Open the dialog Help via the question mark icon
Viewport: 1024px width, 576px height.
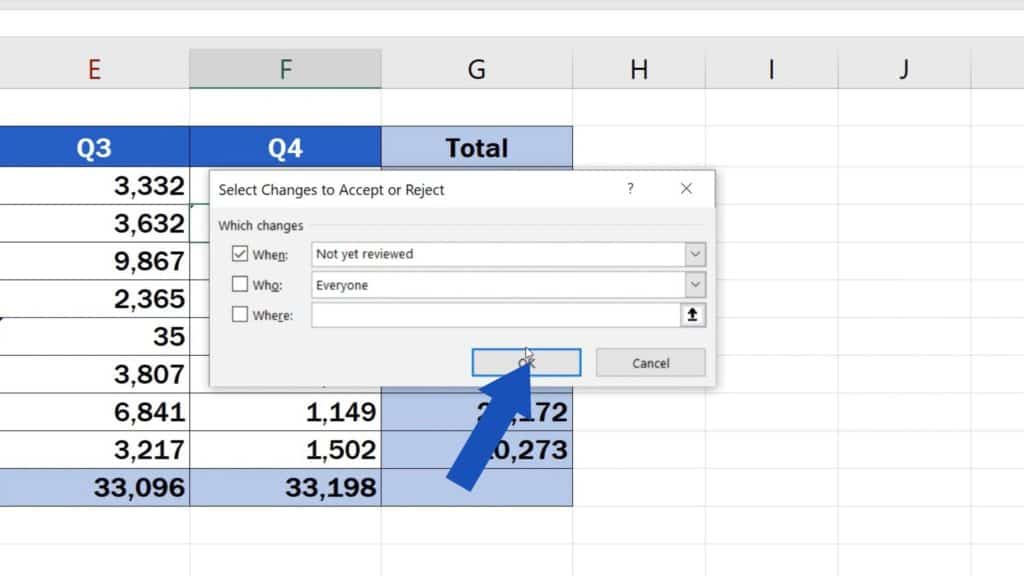coord(630,189)
